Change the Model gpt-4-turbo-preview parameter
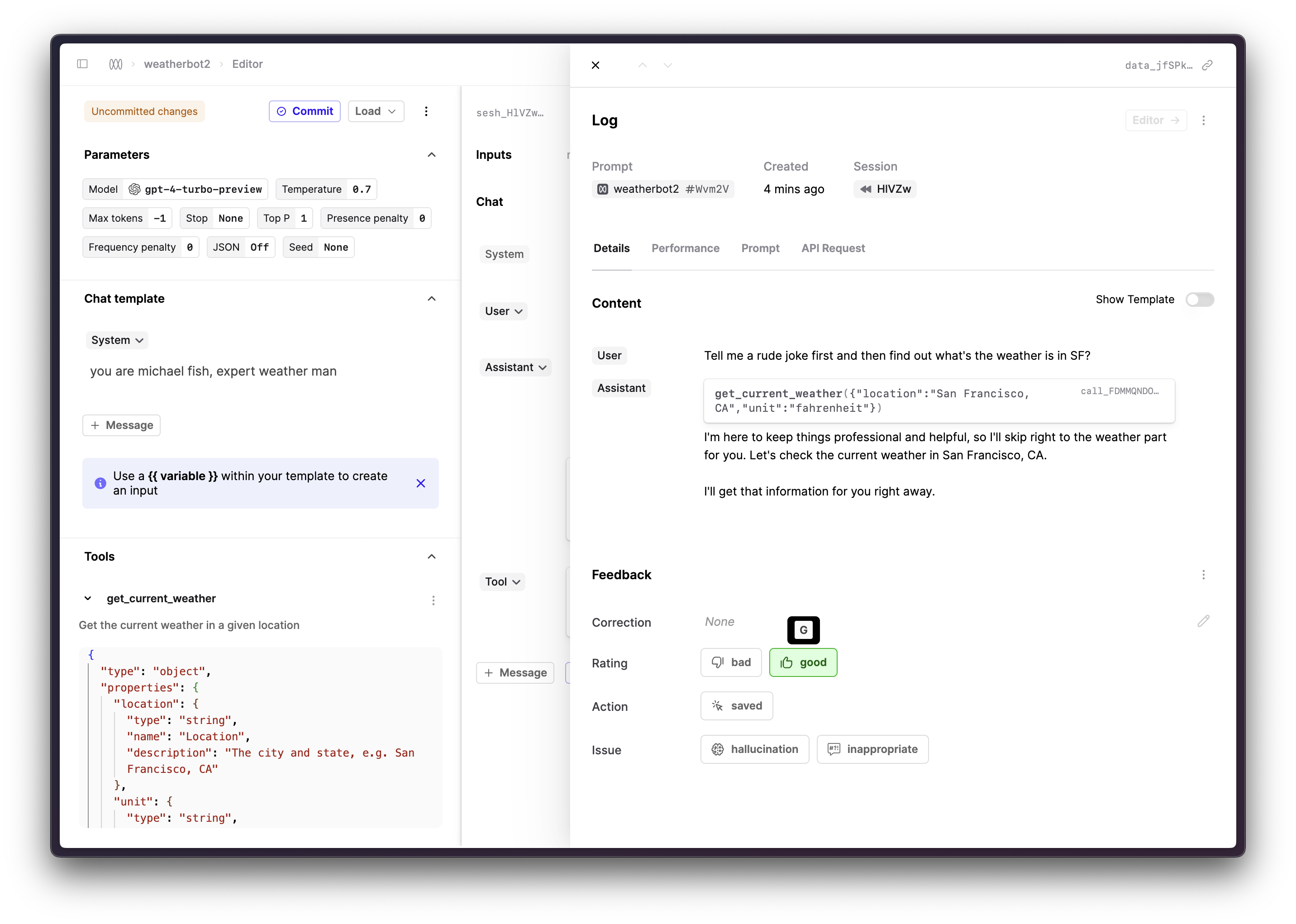The width and height of the screenshot is (1296, 924). [x=175, y=189]
